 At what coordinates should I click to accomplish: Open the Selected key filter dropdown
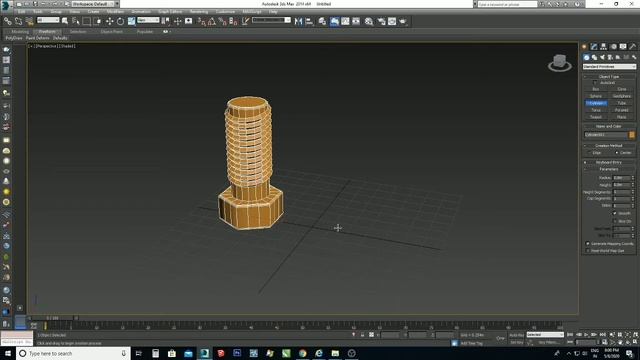click(x=545, y=335)
